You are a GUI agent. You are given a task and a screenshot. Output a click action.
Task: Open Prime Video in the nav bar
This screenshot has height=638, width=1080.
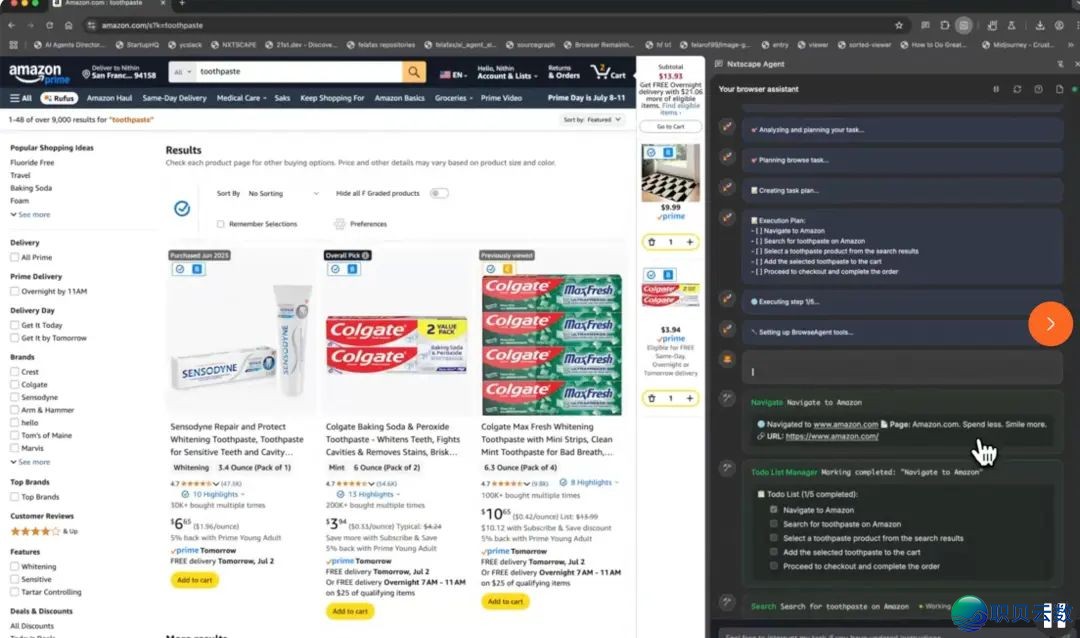pos(501,98)
